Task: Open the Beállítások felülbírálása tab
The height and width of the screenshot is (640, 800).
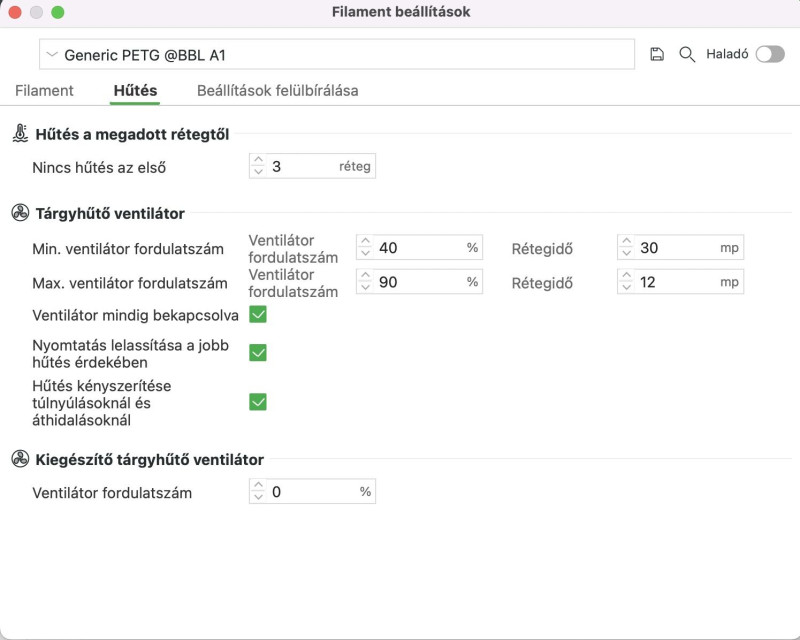Action: [278, 90]
